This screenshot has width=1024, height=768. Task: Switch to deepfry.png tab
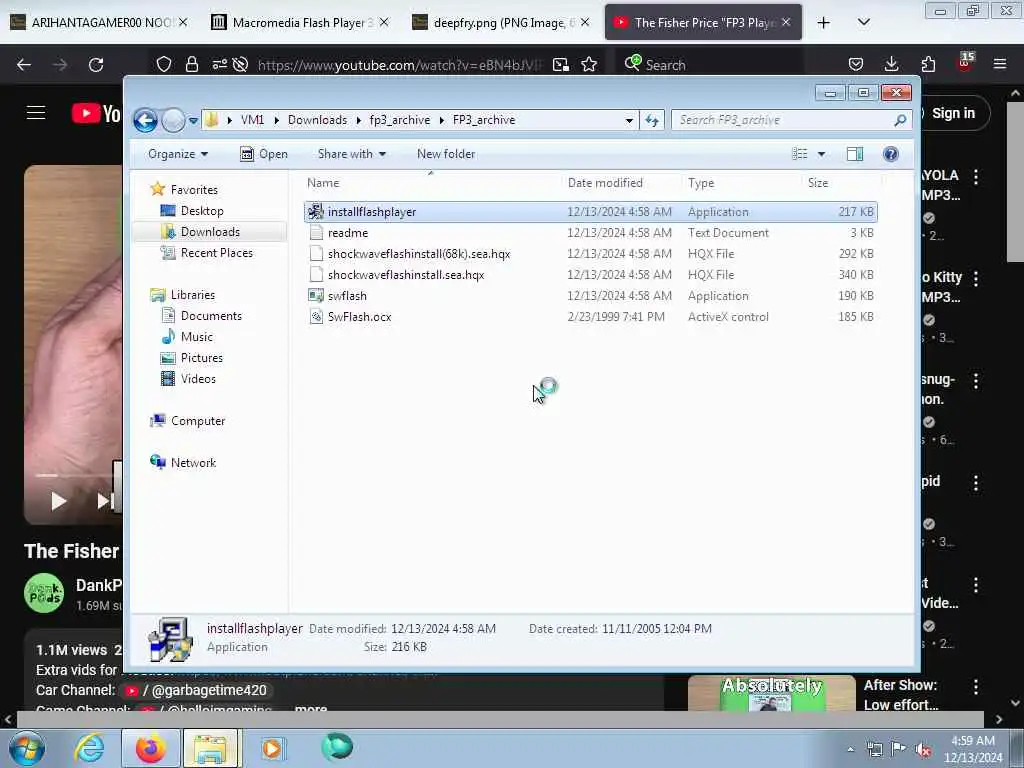500,22
